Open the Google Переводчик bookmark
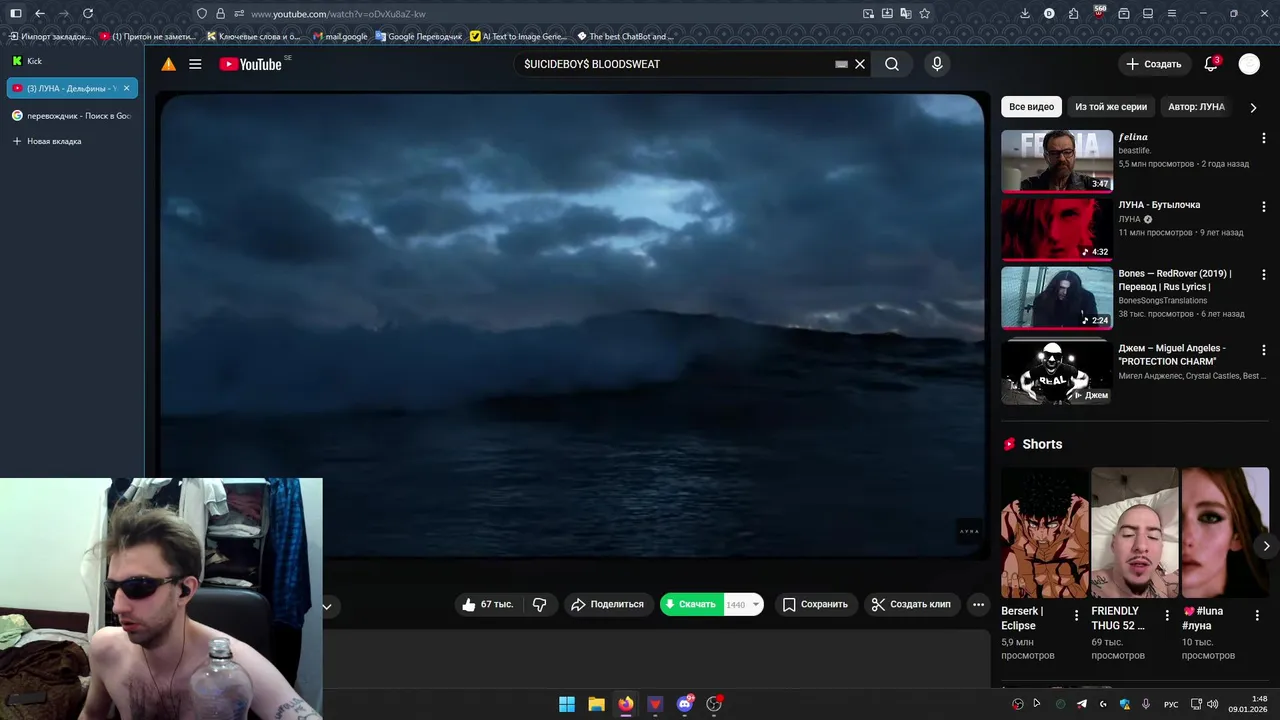Screen dimensions: 1280x720 [419, 37]
